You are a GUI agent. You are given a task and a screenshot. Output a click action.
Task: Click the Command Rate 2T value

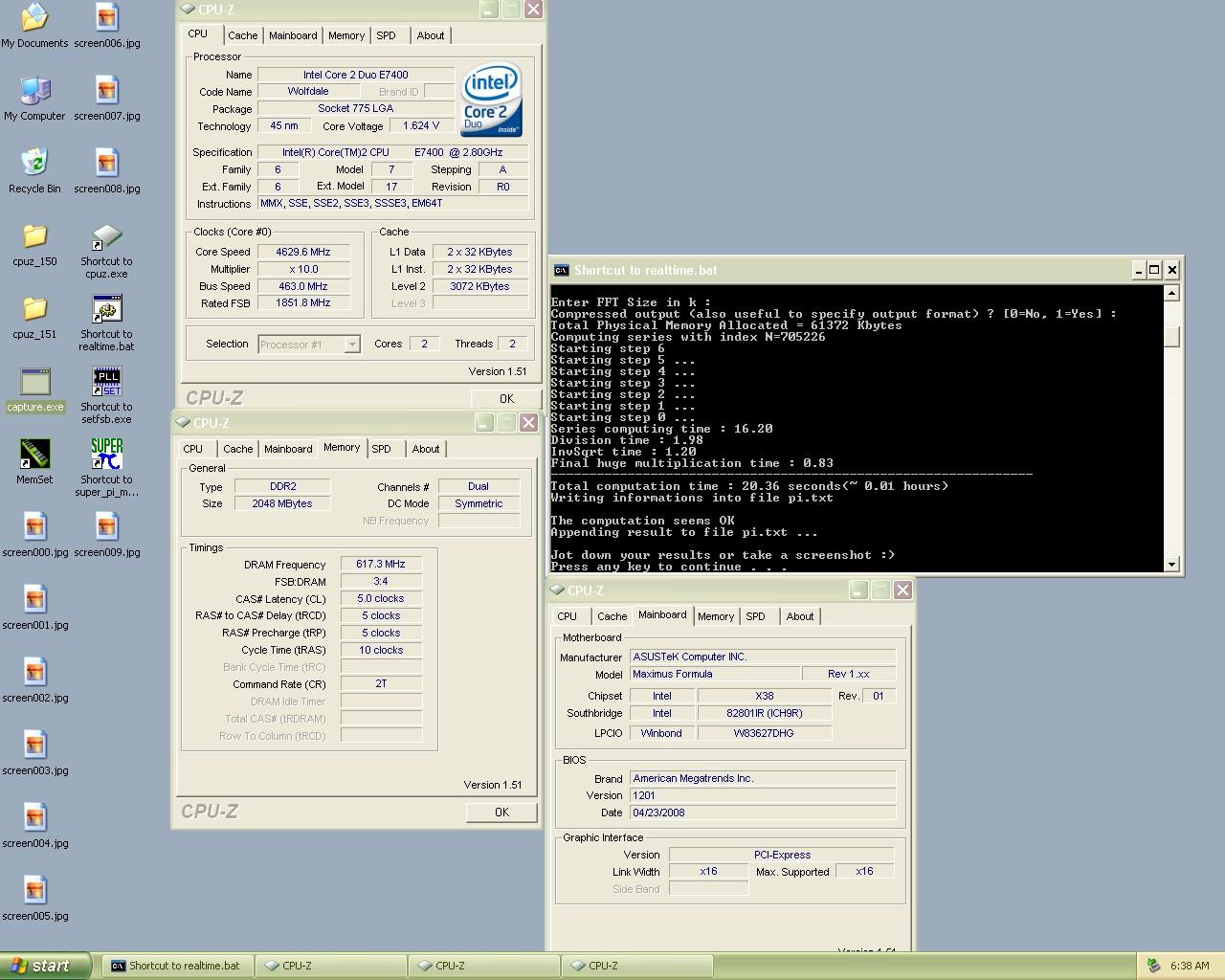click(x=381, y=683)
